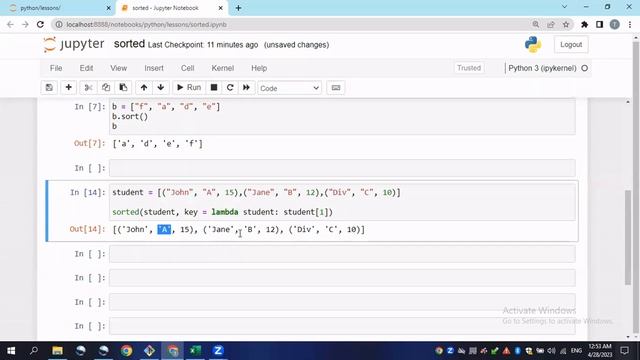The width and height of the screenshot is (640, 360).
Task: Open the tab search chevron dropdown
Action: (x=564, y=7)
